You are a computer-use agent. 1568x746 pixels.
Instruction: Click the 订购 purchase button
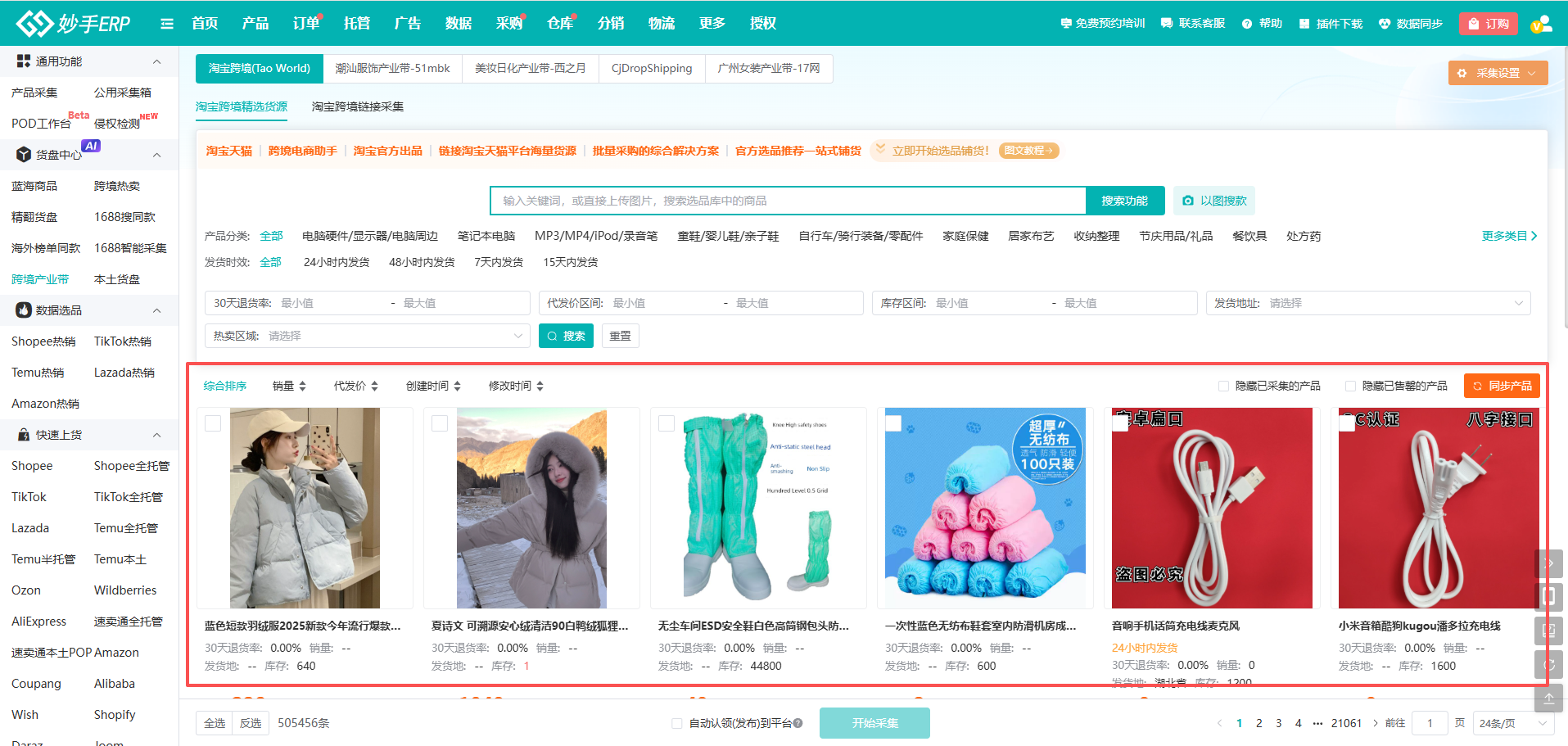1488,24
